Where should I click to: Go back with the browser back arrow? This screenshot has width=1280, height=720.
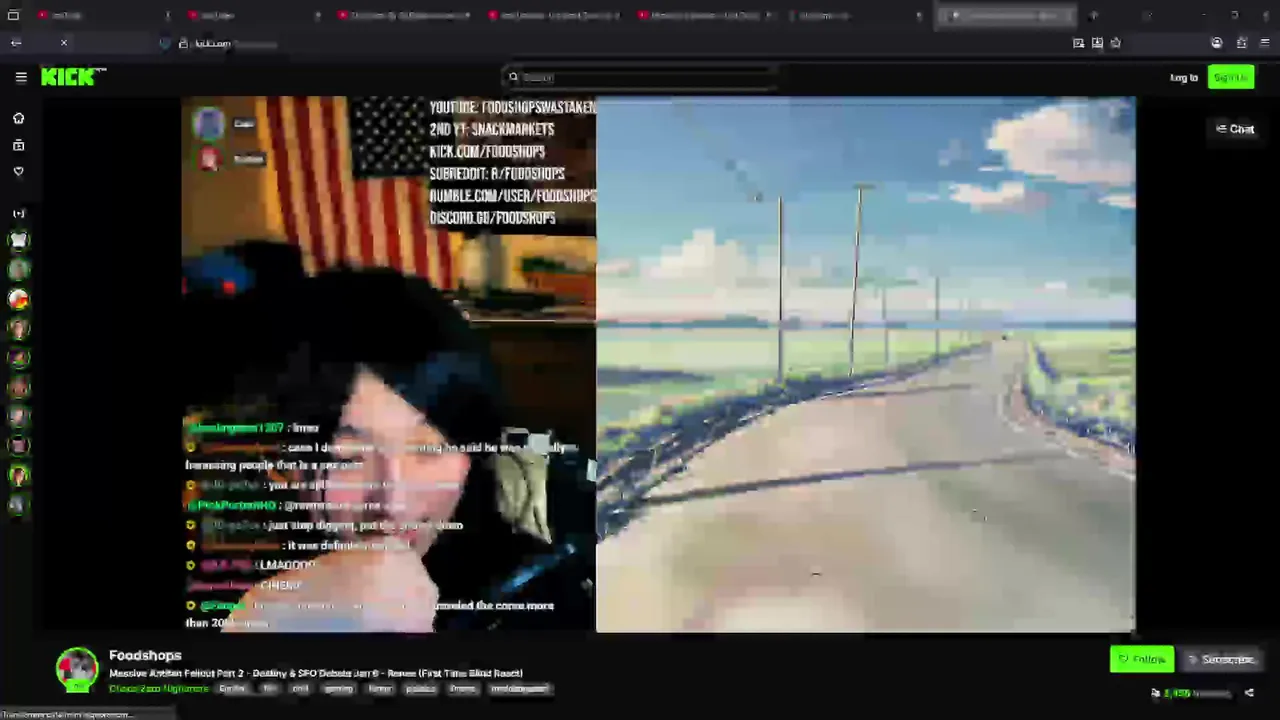16,43
